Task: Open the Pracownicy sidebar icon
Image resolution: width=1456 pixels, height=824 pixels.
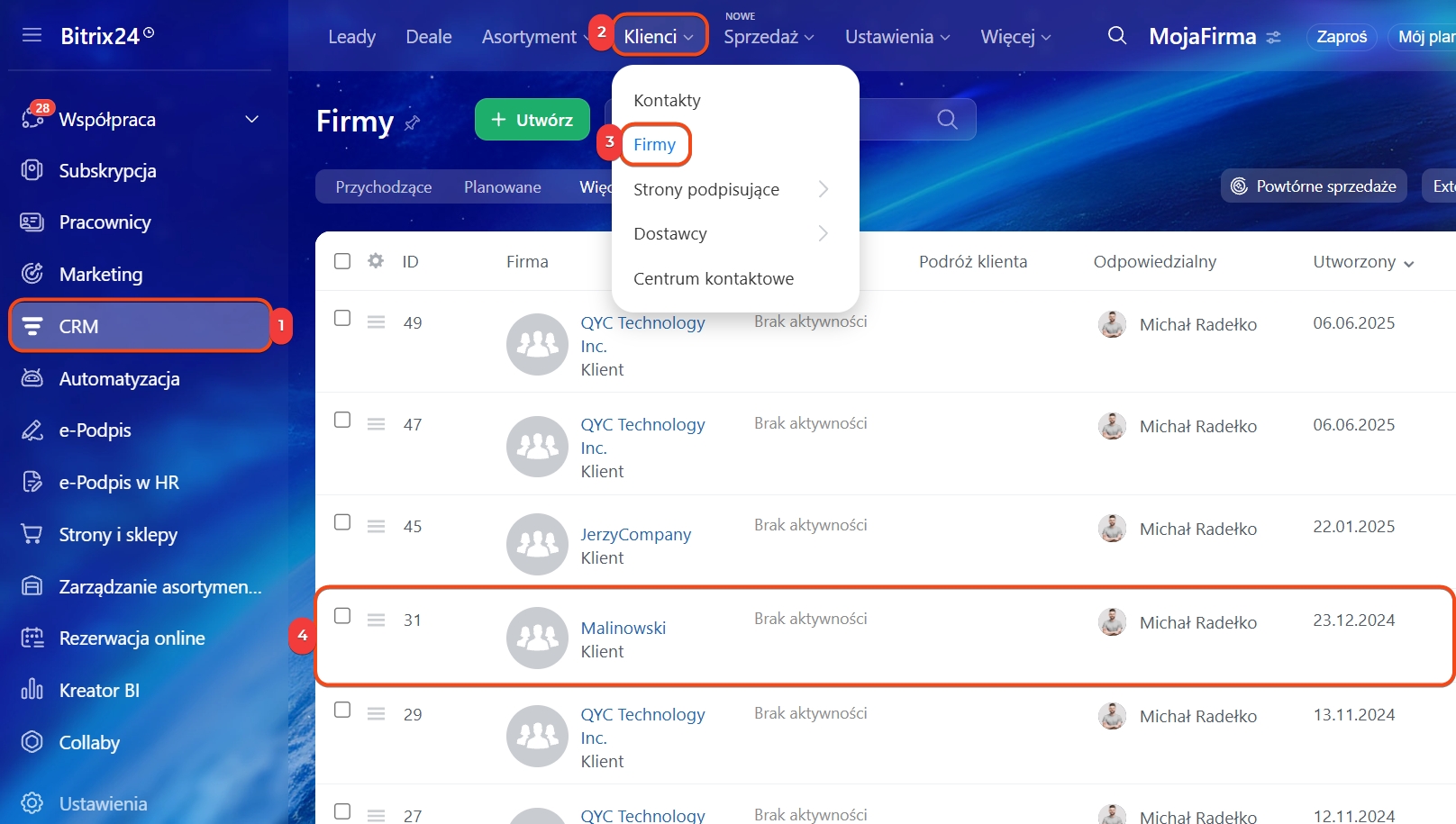Action: coord(32,222)
